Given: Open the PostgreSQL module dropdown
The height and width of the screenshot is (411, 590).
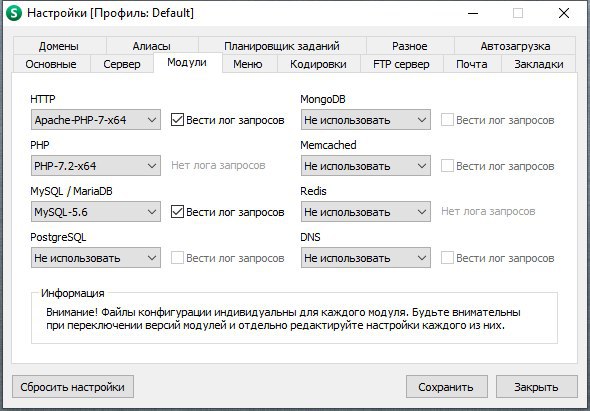Looking at the screenshot, I should 96,258.
